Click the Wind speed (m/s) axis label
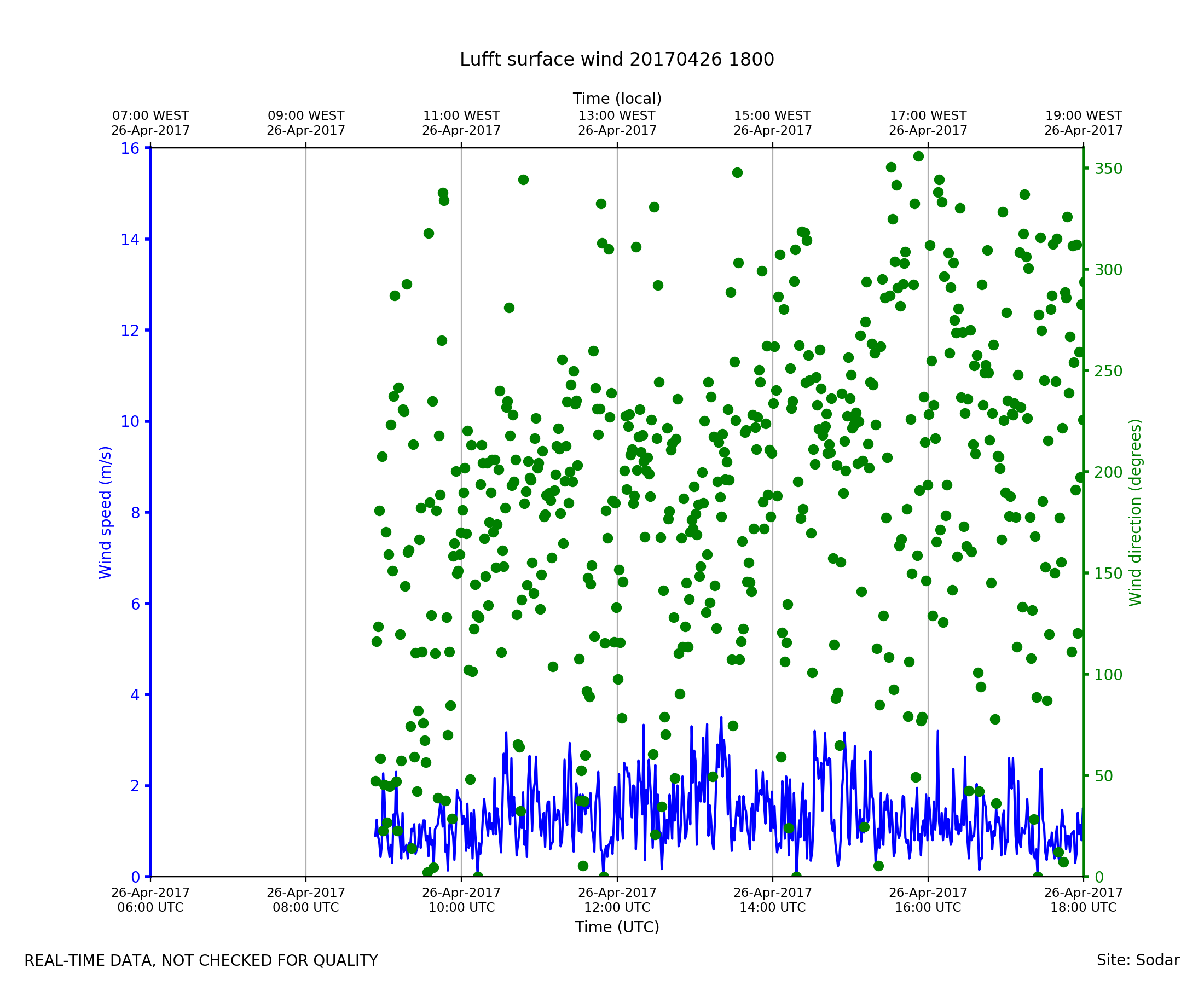Screen dimensions: 1204x985 point(106,512)
